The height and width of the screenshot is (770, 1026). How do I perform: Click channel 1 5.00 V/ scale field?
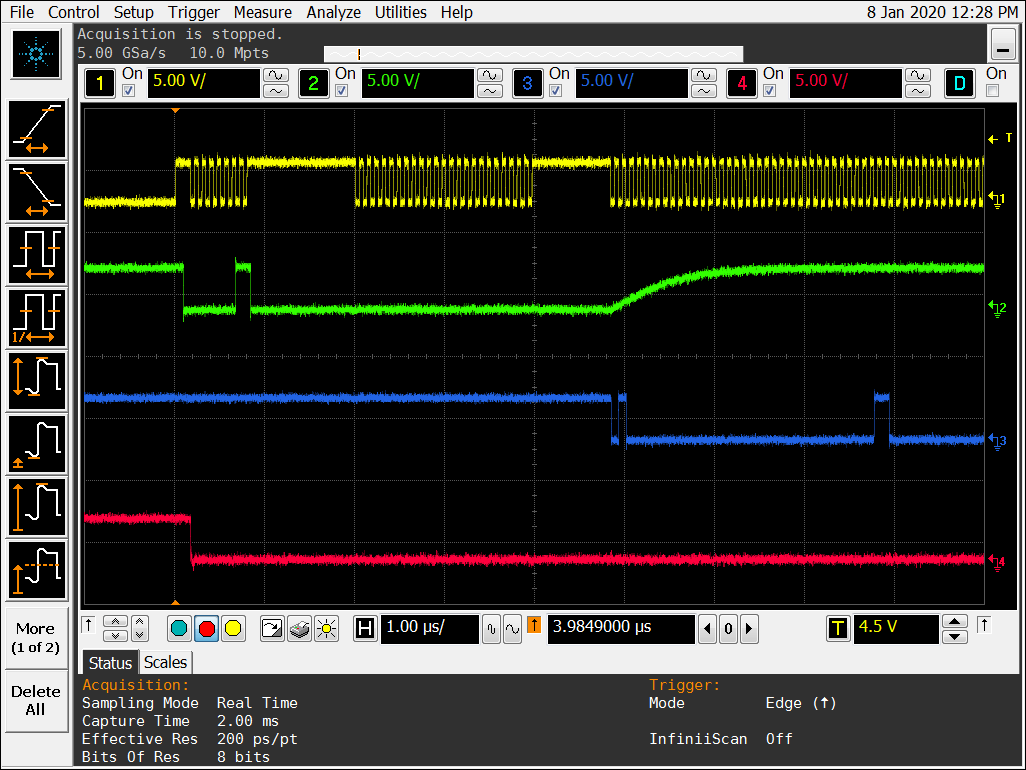click(x=204, y=83)
